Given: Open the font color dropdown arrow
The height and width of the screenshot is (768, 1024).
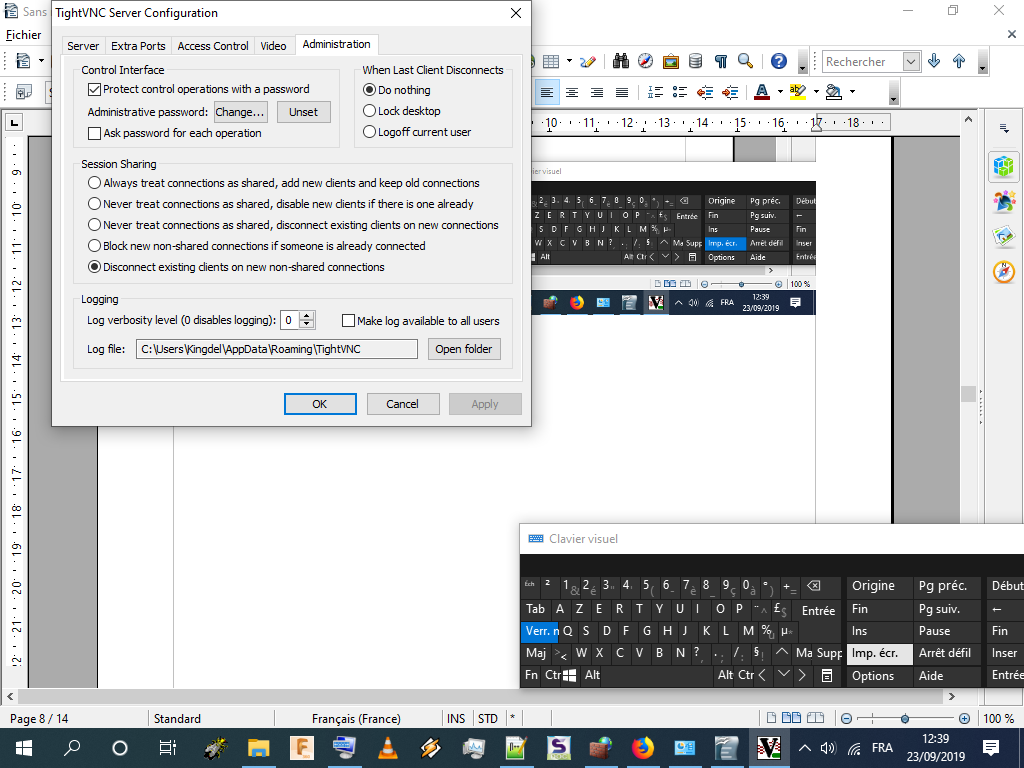Looking at the screenshot, I should point(780,92).
